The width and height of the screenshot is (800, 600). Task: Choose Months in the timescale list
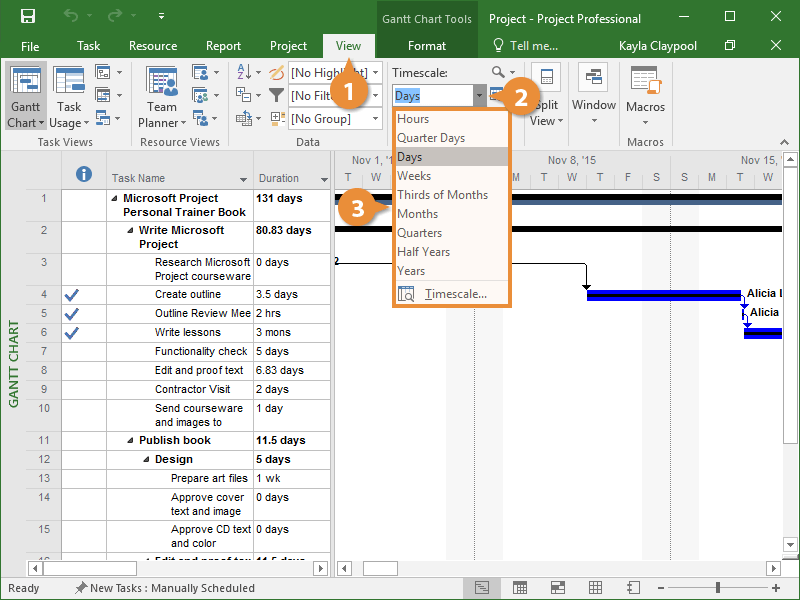(x=418, y=214)
